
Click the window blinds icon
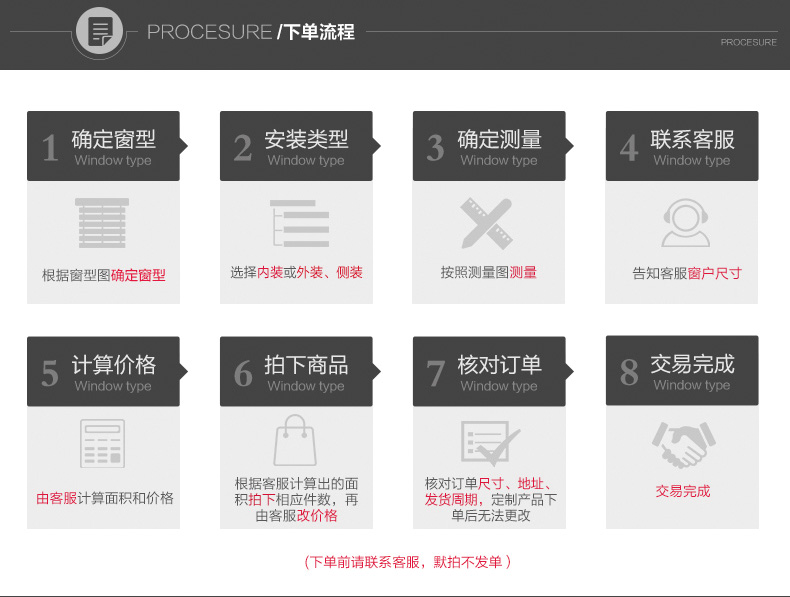coord(102,223)
